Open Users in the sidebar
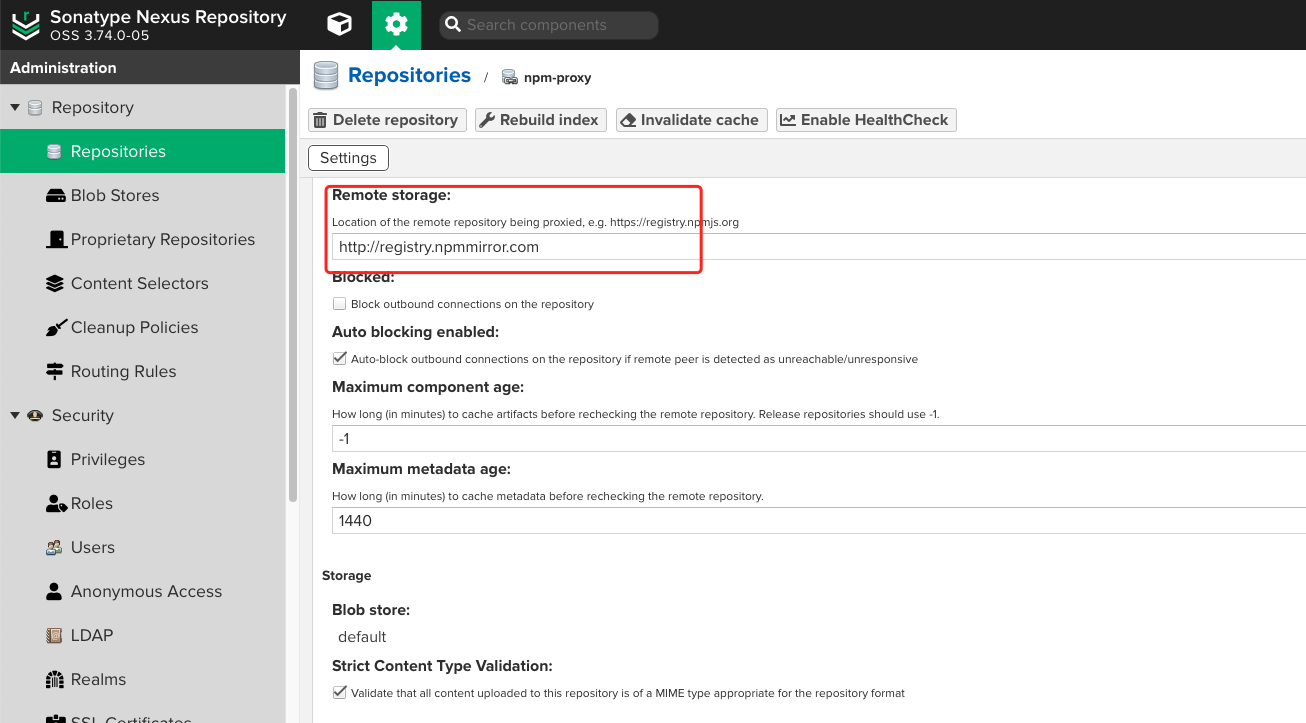 142,548
